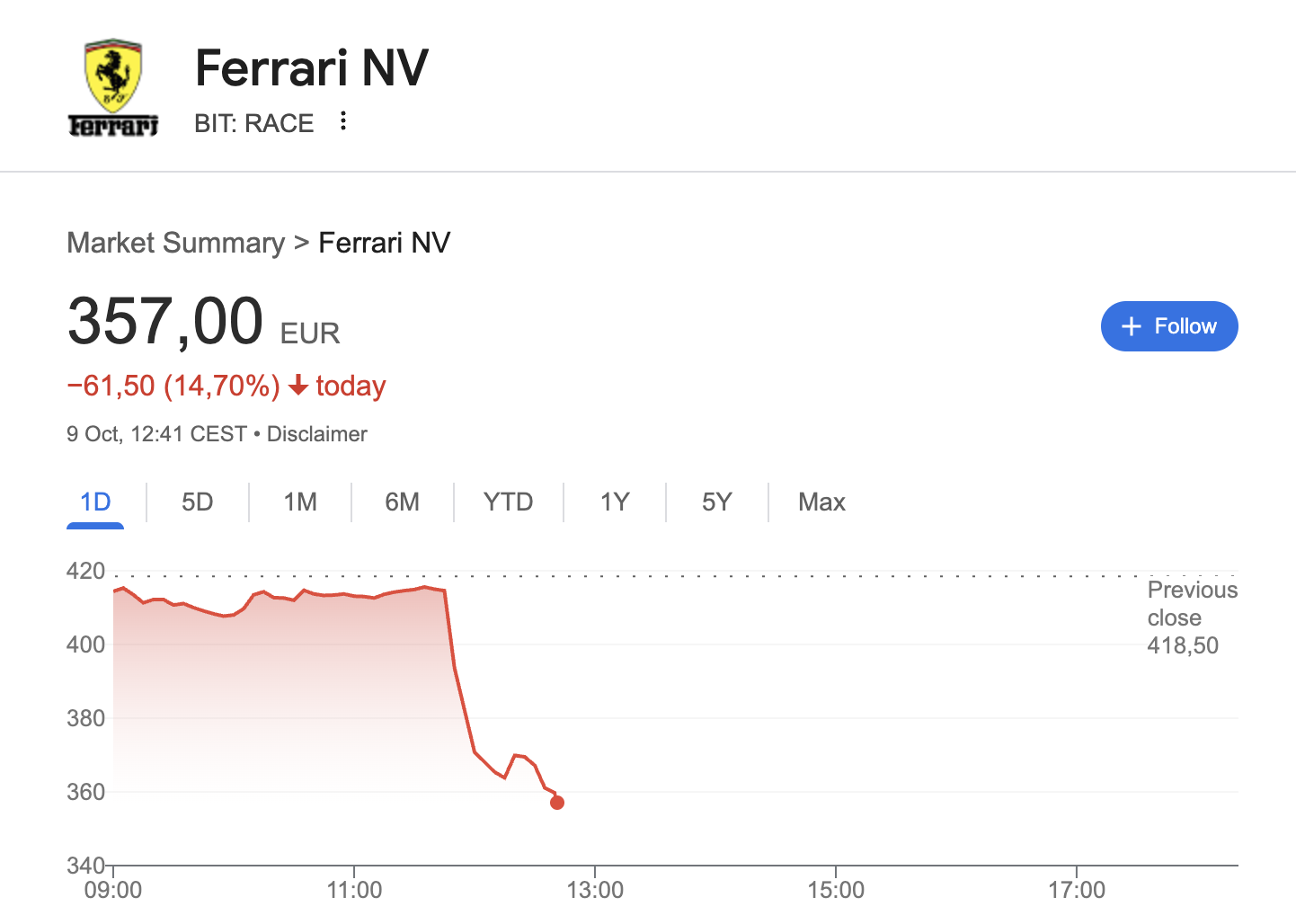Click the red down arrow price indicator

(298, 386)
